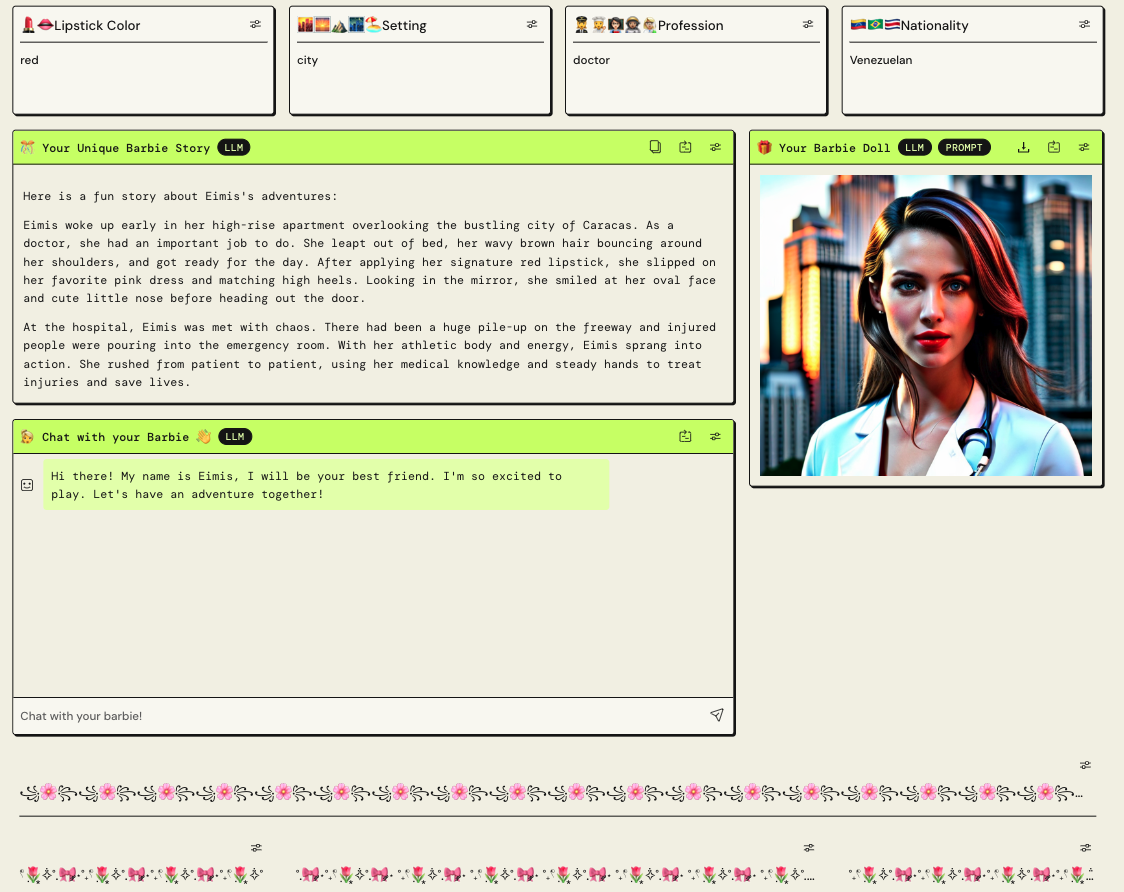Click the 'Your Barbie Doll' title

[834, 148]
